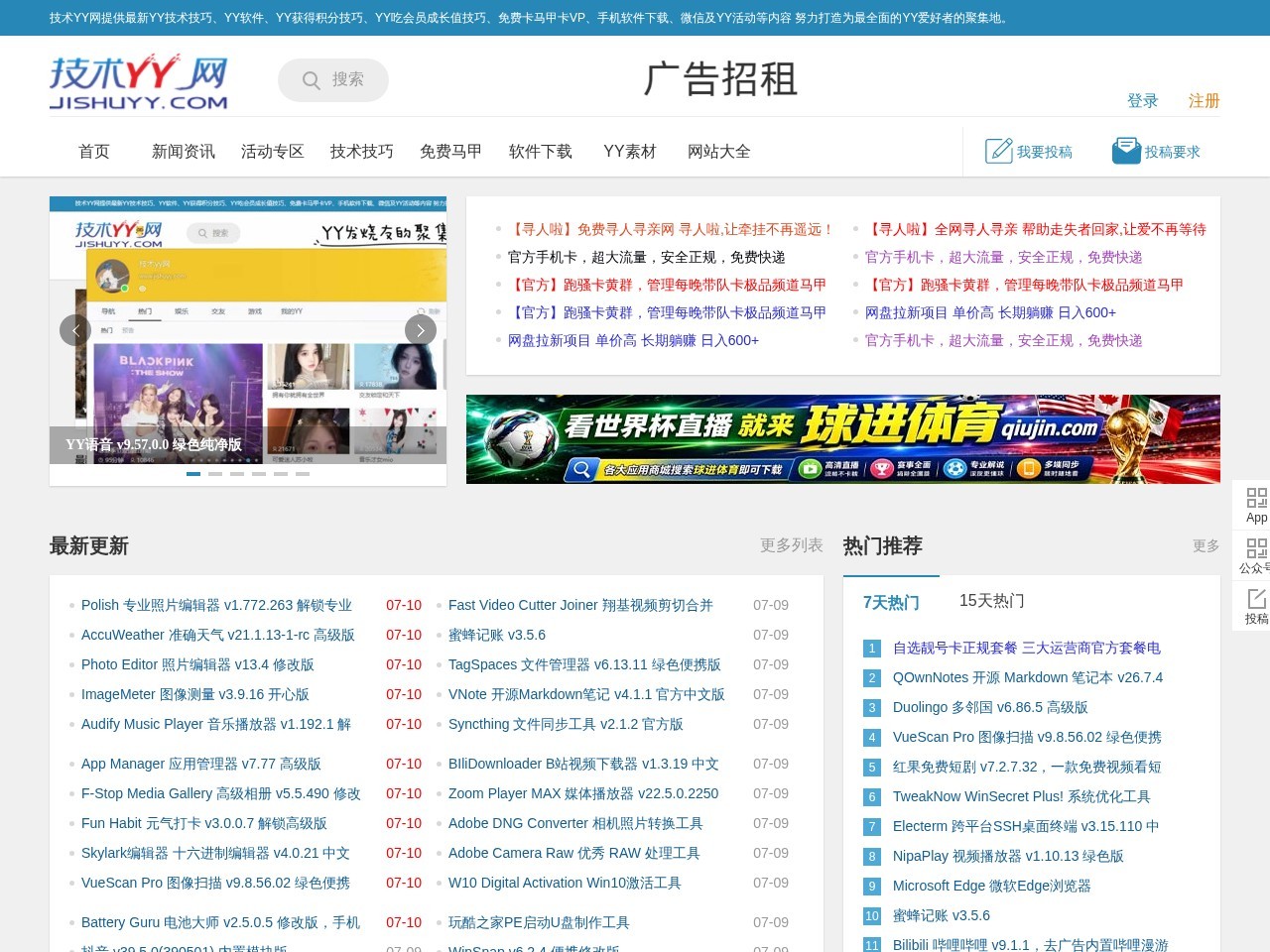The height and width of the screenshot is (952, 1270).
Task: Click the App QR code icon in the sidebar
Action: tap(1256, 498)
